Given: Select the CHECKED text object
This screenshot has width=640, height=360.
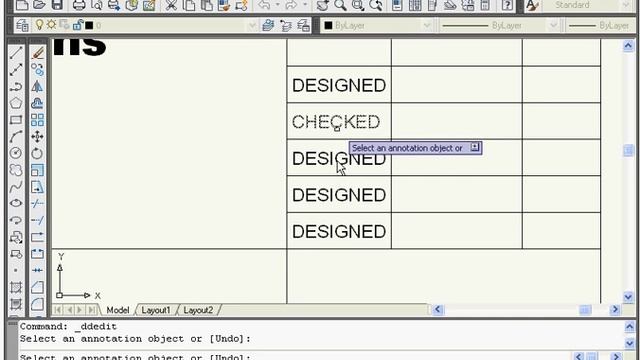Looking at the screenshot, I should click(x=336, y=122).
